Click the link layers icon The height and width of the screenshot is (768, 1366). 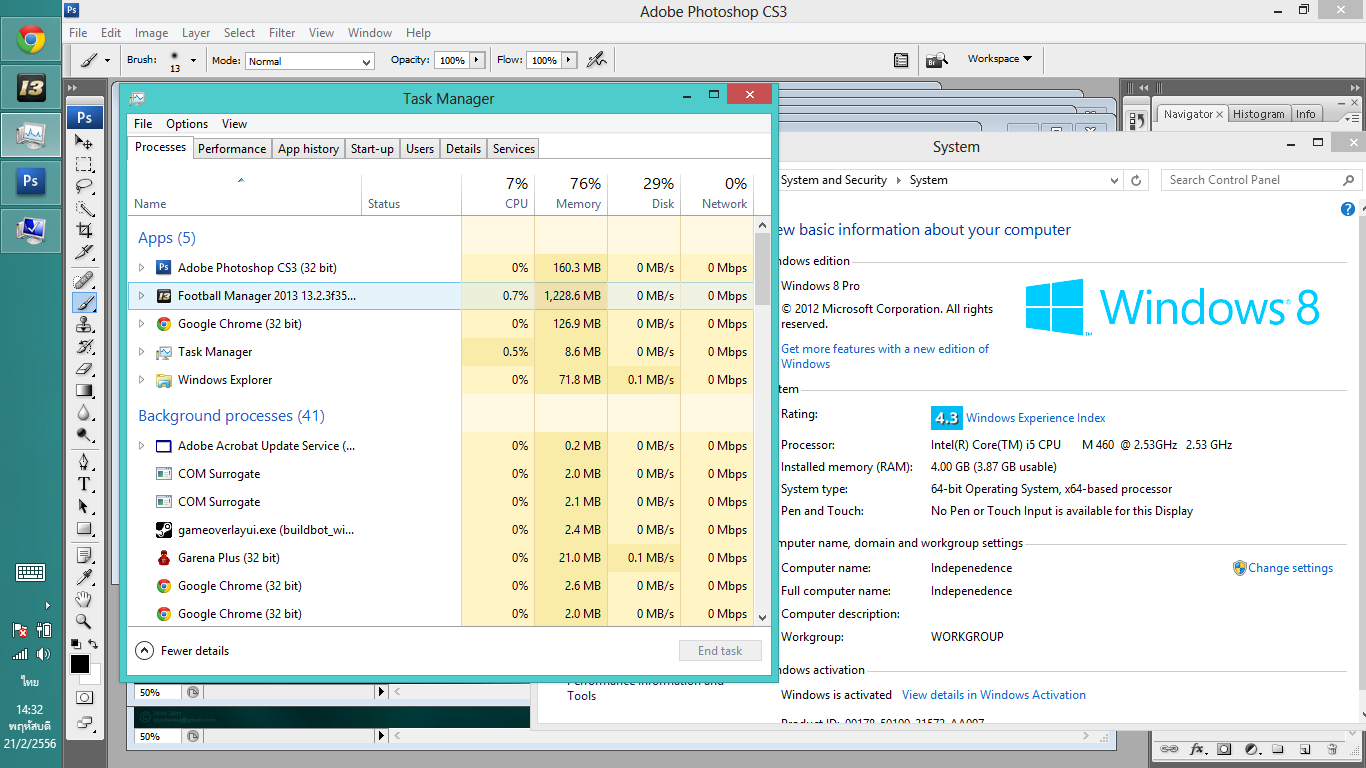[x=1168, y=749]
